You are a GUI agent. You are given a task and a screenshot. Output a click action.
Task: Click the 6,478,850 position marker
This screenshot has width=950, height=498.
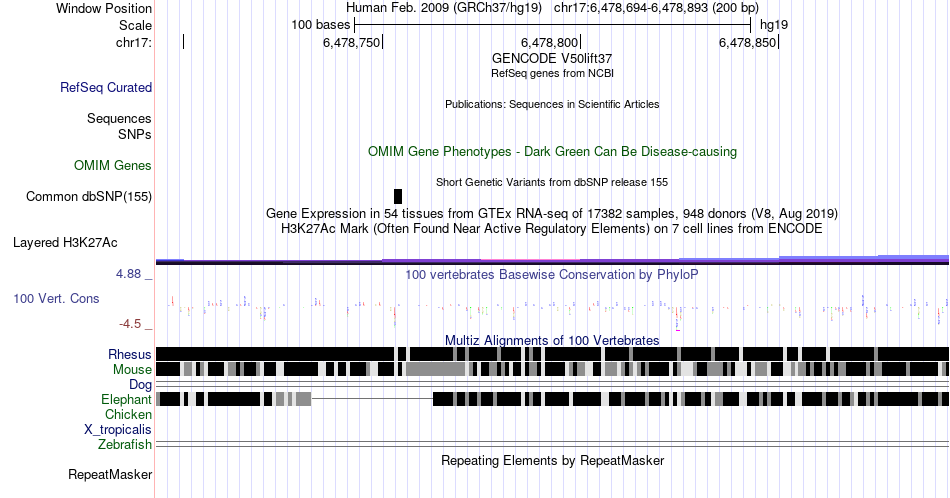(748, 42)
